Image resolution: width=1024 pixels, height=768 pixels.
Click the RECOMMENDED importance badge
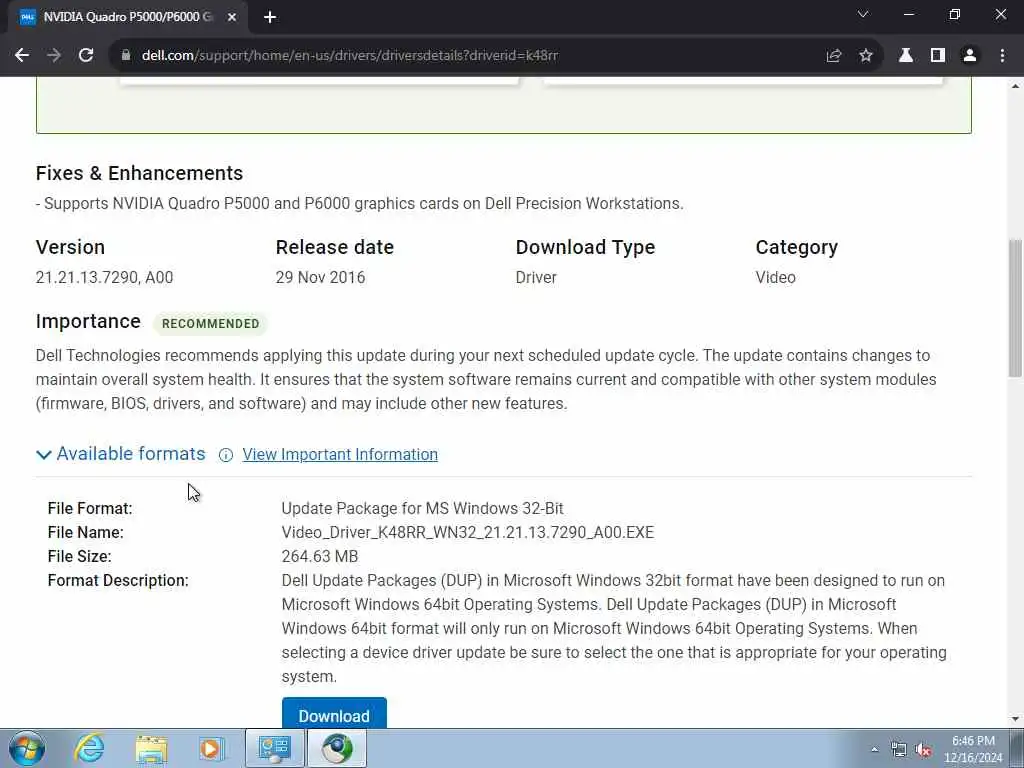[x=210, y=324]
